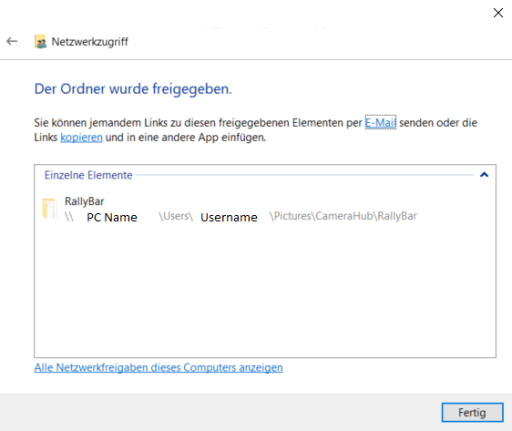Click the Netzwerkzugriff title text
512x431 pixels.
point(90,42)
